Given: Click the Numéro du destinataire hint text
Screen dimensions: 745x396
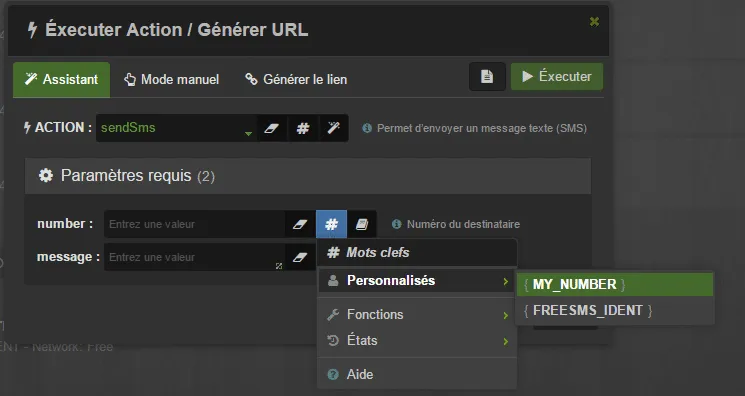Looking at the screenshot, I should coord(463,224).
